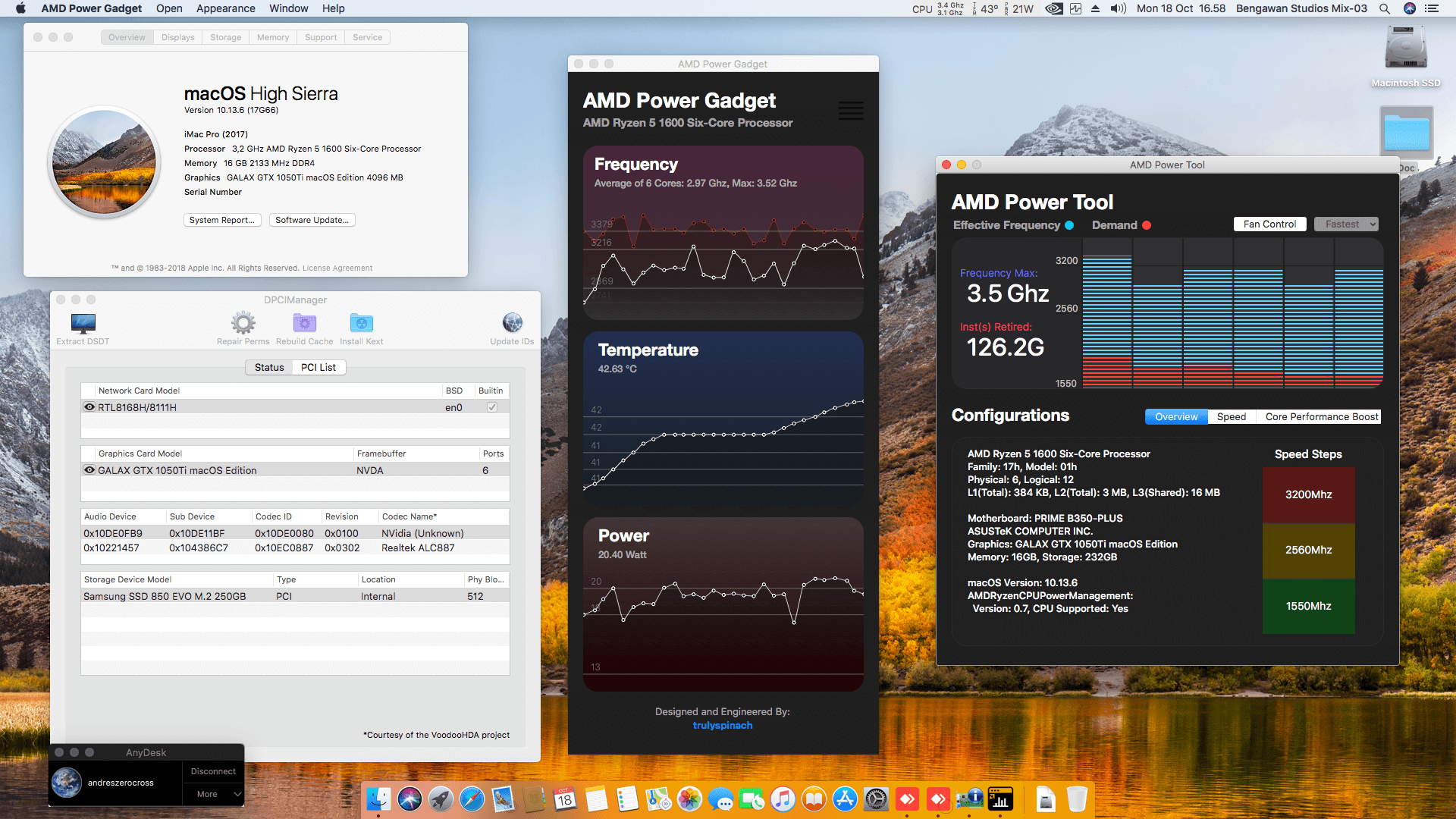Click andreszerocross AnyDesk avatar
Screen dimensions: 1456x819
(x=67, y=783)
